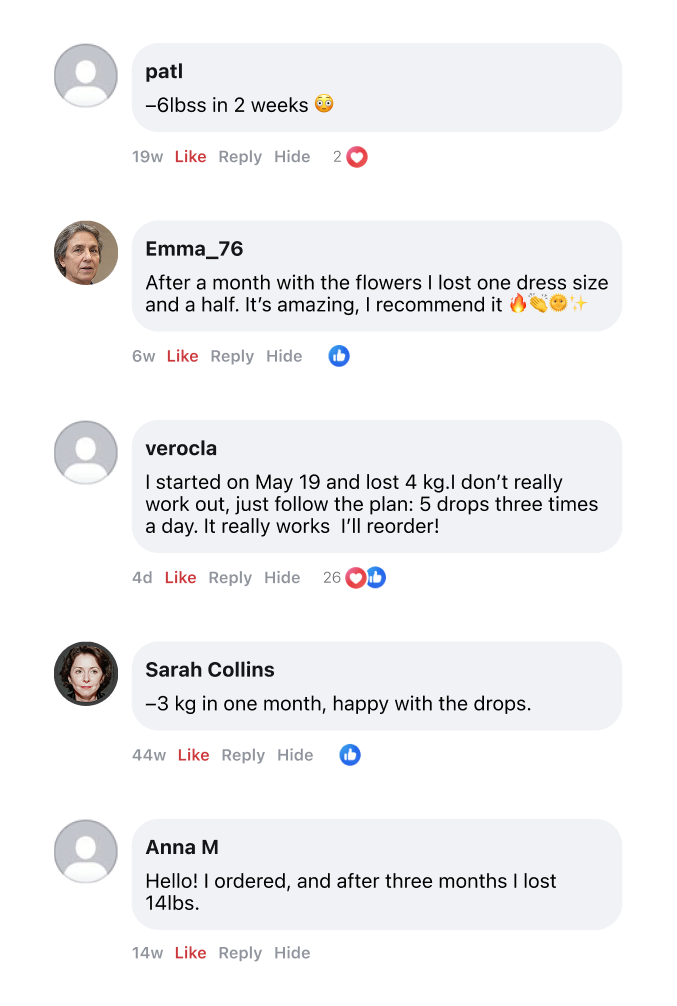The image size is (677, 1006).
Task: Hide Anna M's comment
Action: 292,953
